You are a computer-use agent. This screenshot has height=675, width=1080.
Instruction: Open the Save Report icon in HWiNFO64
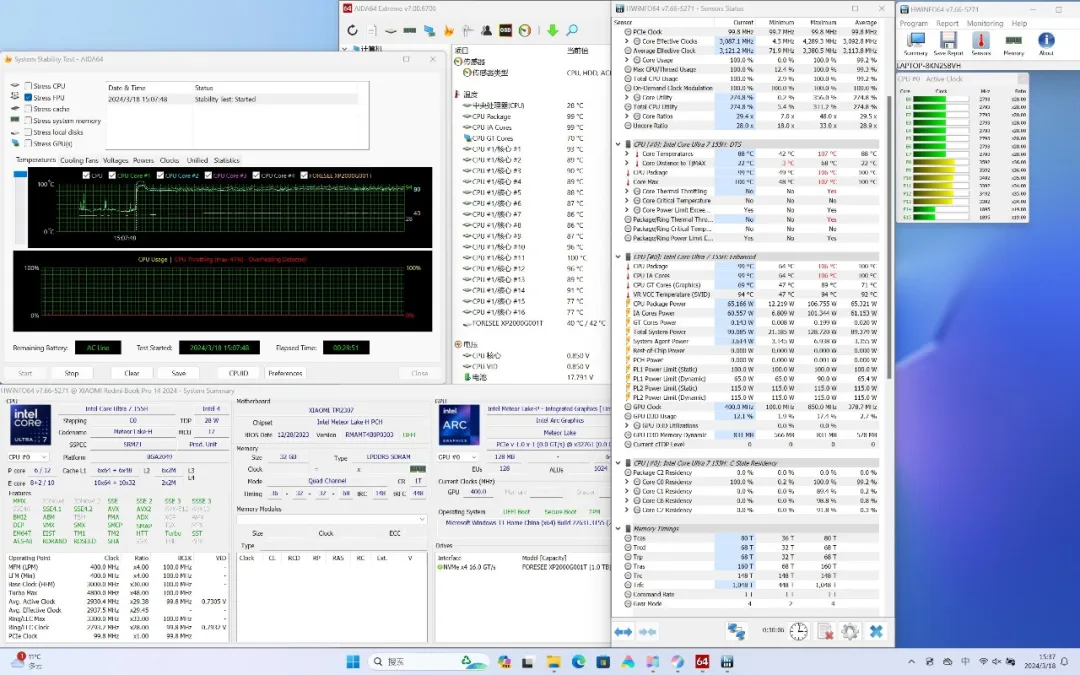point(948,42)
